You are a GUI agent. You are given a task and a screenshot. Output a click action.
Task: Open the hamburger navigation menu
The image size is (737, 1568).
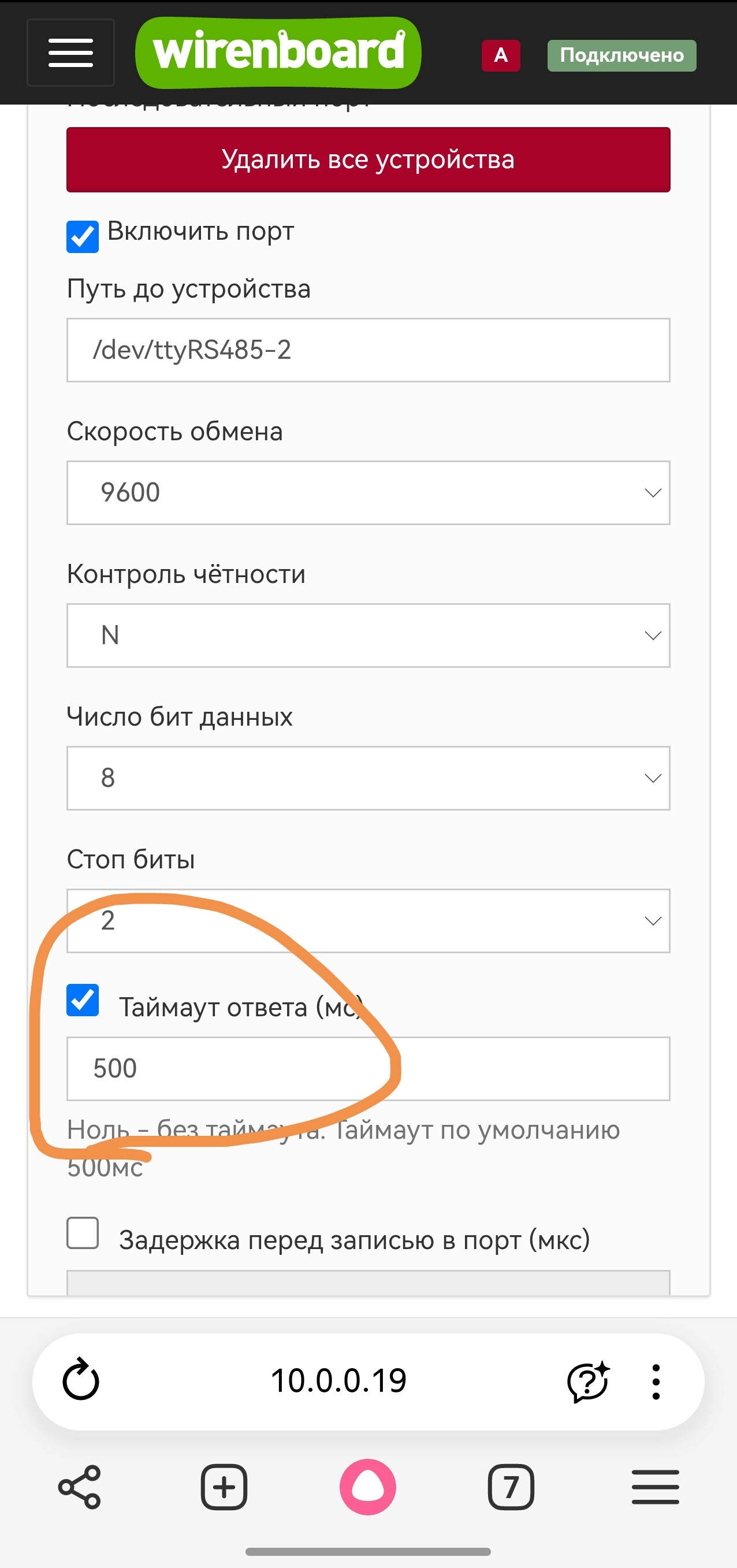click(70, 53)
